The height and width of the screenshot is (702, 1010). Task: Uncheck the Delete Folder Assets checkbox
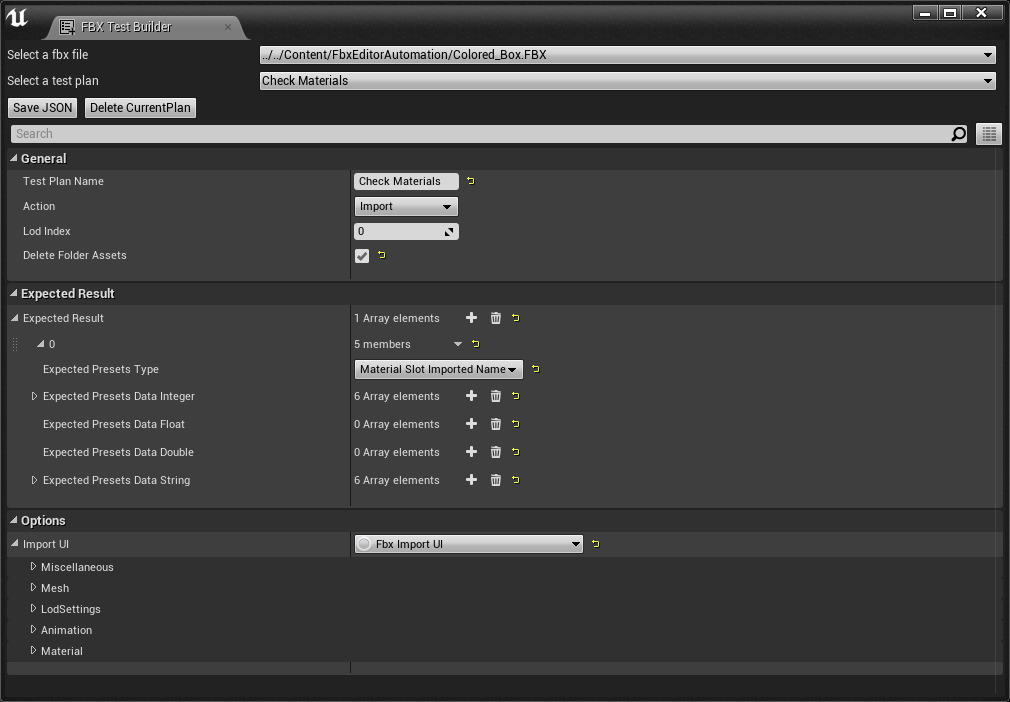point(362,256)
